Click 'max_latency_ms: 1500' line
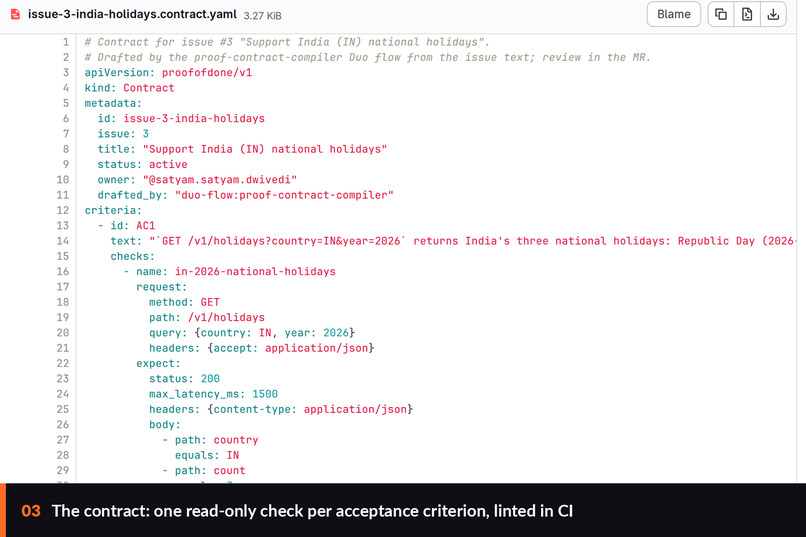The image size is (806, 537). click(213, 394)
